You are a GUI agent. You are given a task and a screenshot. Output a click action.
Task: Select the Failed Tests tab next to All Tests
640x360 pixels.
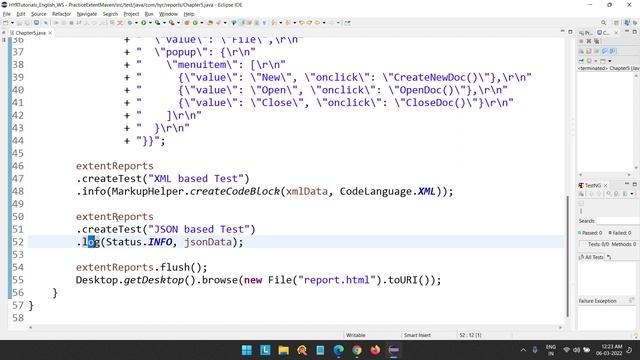pos(609,257)
